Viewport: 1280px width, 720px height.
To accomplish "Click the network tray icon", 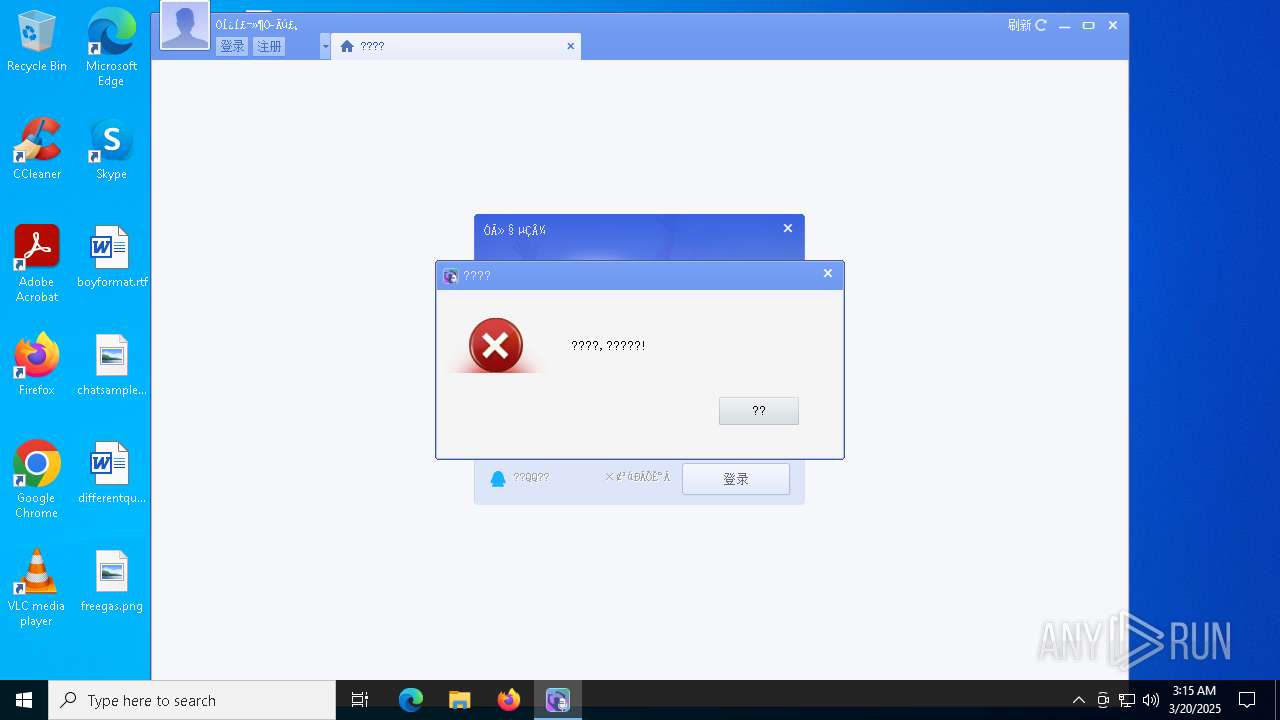I will tap(1127, 700).
